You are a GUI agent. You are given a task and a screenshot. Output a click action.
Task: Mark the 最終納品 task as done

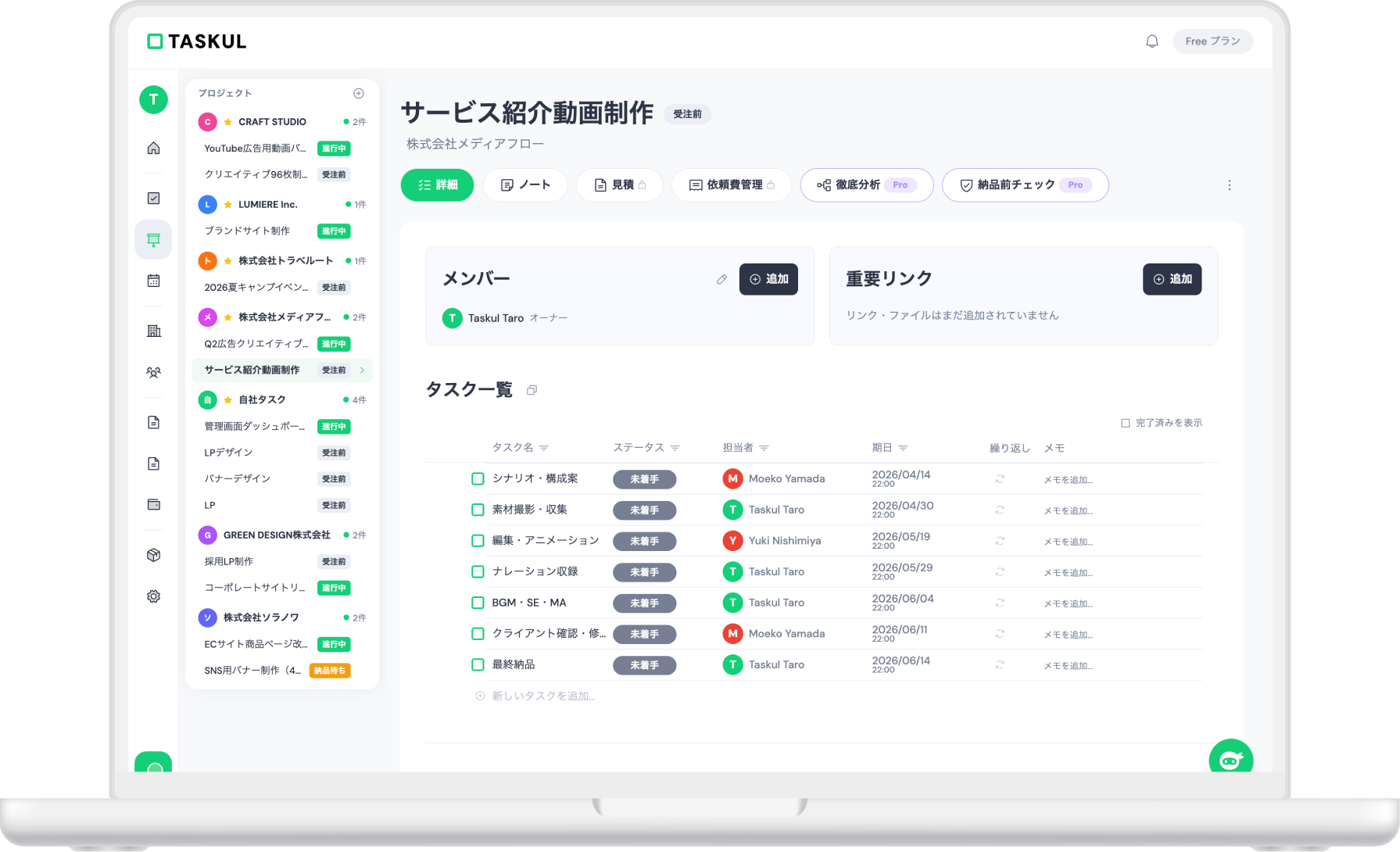(478, 664)
